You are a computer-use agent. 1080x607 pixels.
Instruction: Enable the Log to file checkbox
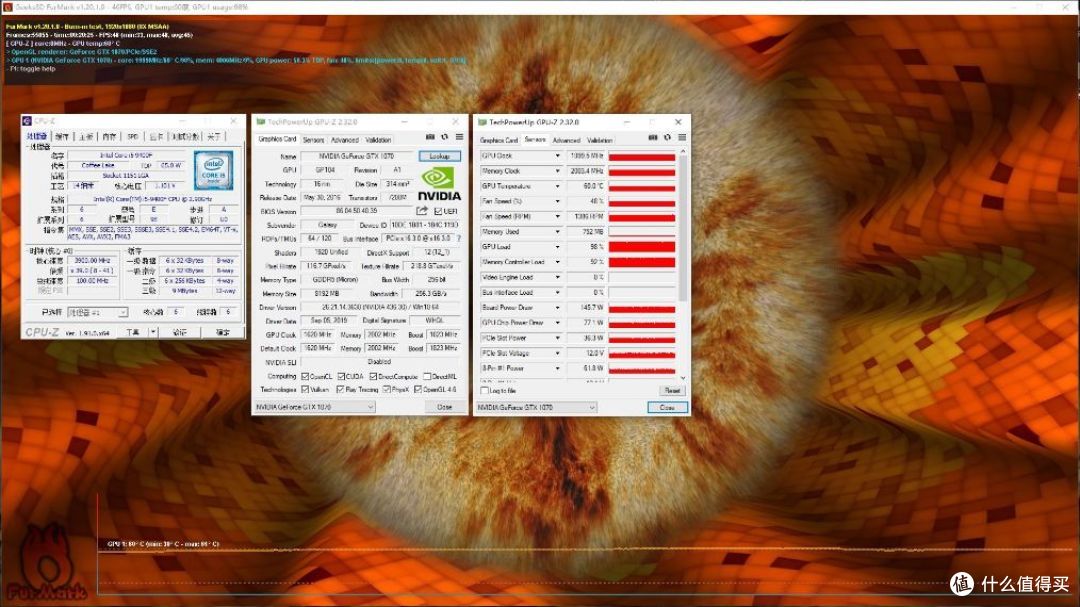click(484, 391)
